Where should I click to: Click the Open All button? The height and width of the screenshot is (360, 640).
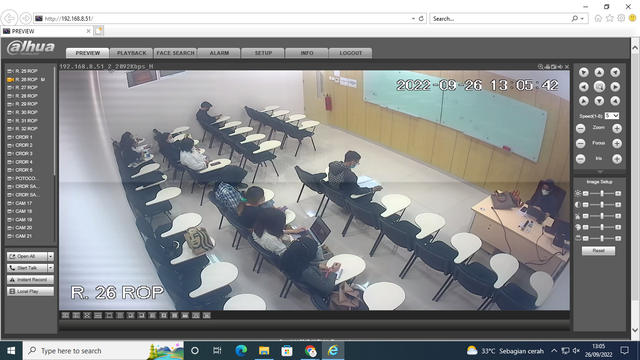click(x=27, y=256)
